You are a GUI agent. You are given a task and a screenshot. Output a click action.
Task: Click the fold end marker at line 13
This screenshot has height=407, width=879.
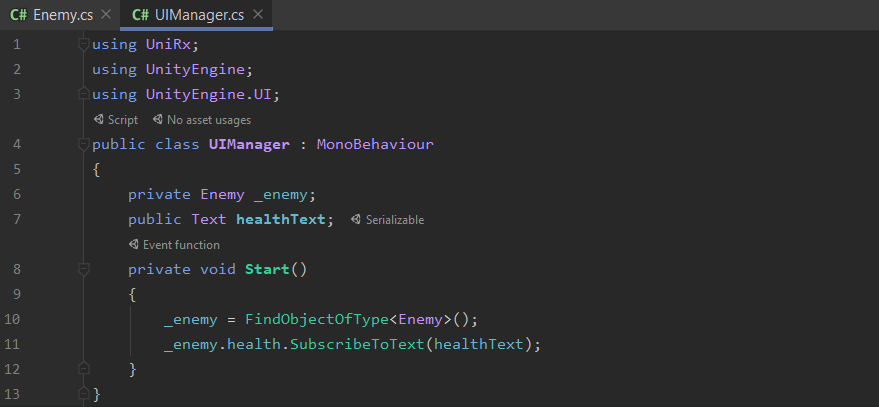click(x=84, y=394)
